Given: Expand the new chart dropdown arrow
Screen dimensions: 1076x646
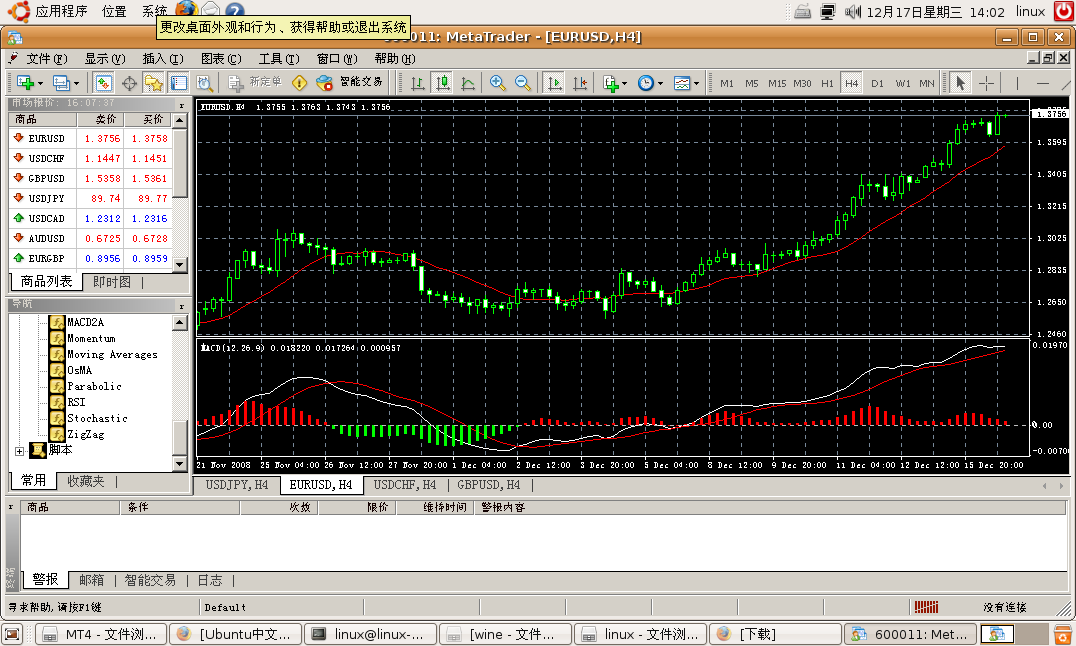Looking at the screenshot, I should point(40,84).
